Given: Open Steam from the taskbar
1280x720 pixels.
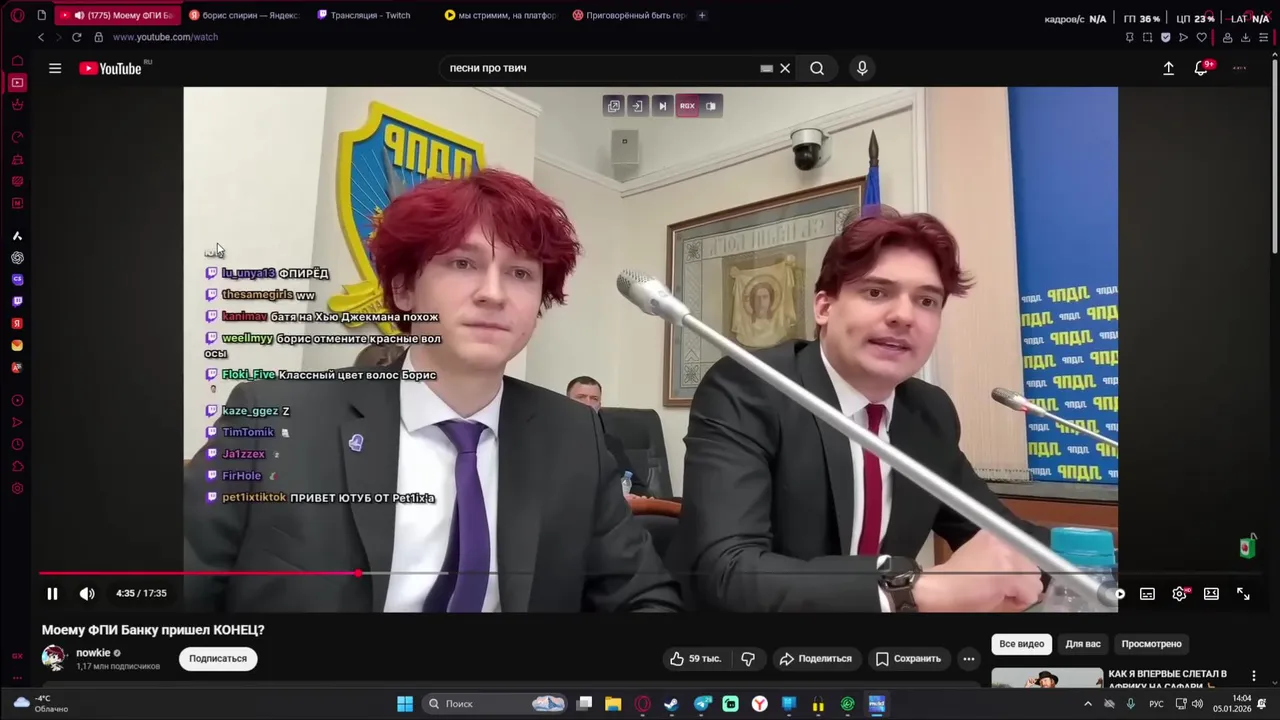Looking at the screenshot, I should tap(671, 704).
